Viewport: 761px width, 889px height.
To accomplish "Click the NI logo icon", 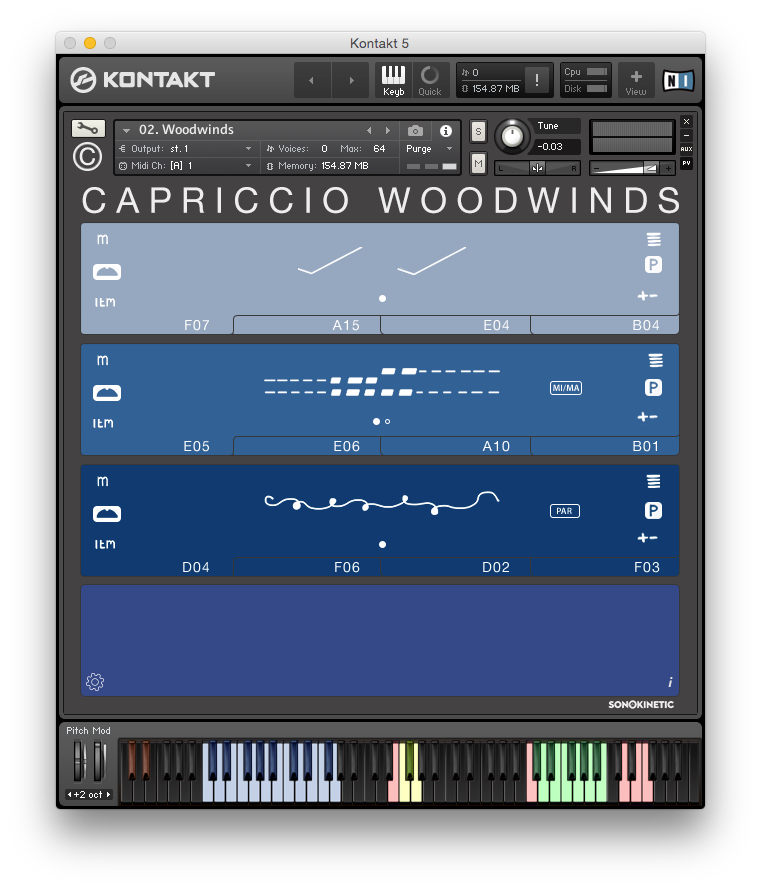I will click(x=678, y=81).
